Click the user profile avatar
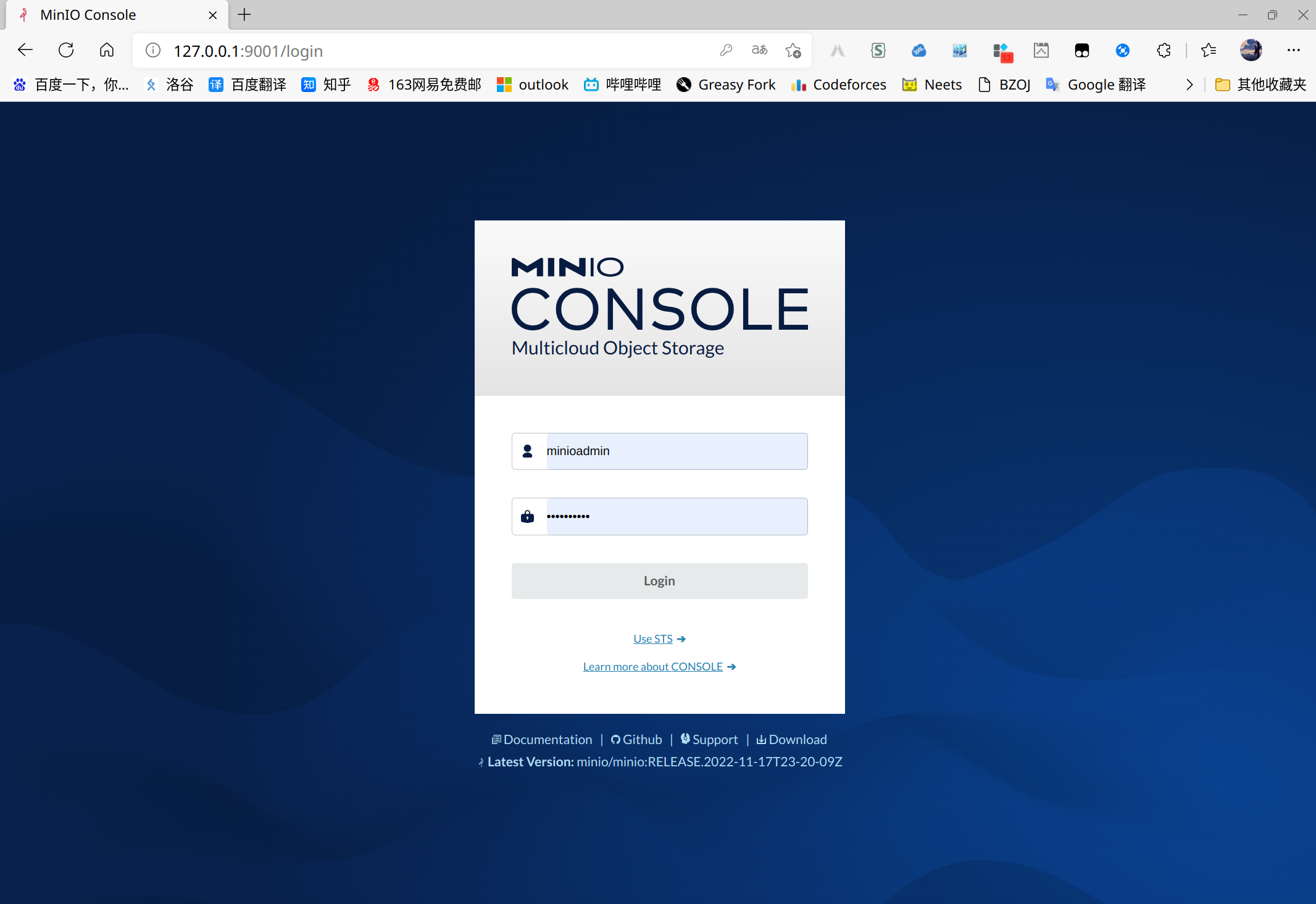 click(1251, 51)
